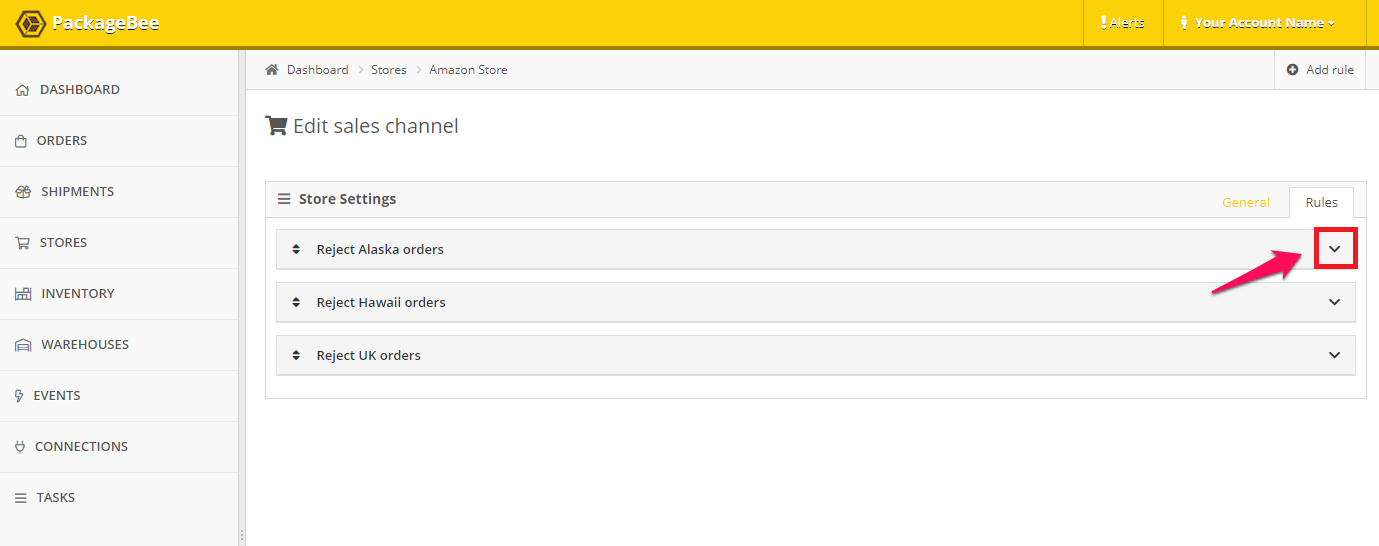The height and width of the screenshot is (546, 1379).
Task: Expand the Reject Alaska orders rule
Action: point(1334,249)
